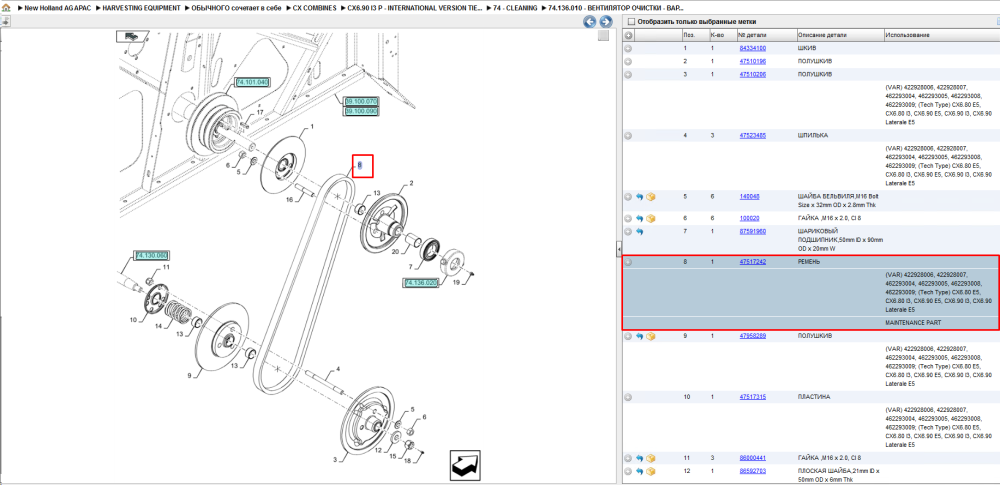Click yellow box icon for part 88592783
The image size is (1000, 485).
(651, 471)
